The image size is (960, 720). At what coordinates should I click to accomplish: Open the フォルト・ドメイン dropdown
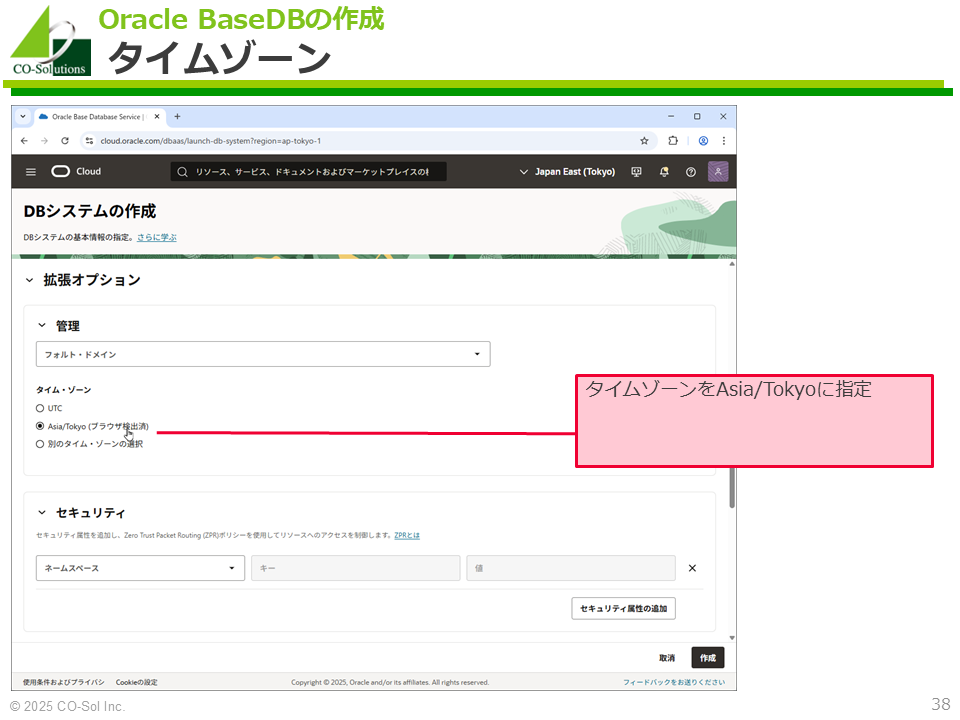point(263,354)
